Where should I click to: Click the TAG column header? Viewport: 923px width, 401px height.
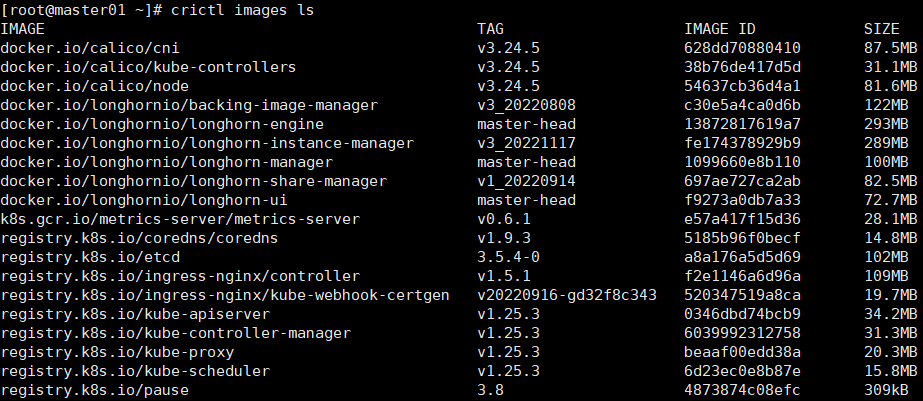[x=490, y=28]
